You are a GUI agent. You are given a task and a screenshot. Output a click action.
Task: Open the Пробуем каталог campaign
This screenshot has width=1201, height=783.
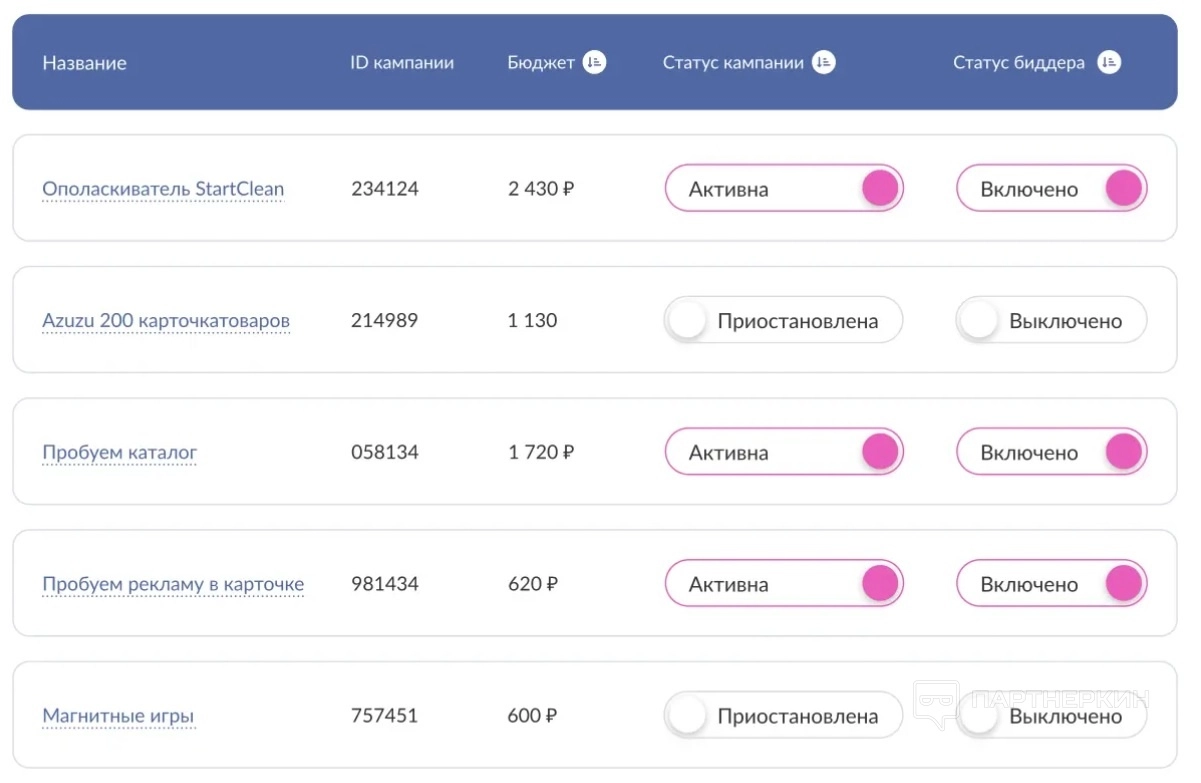point(120,453)
